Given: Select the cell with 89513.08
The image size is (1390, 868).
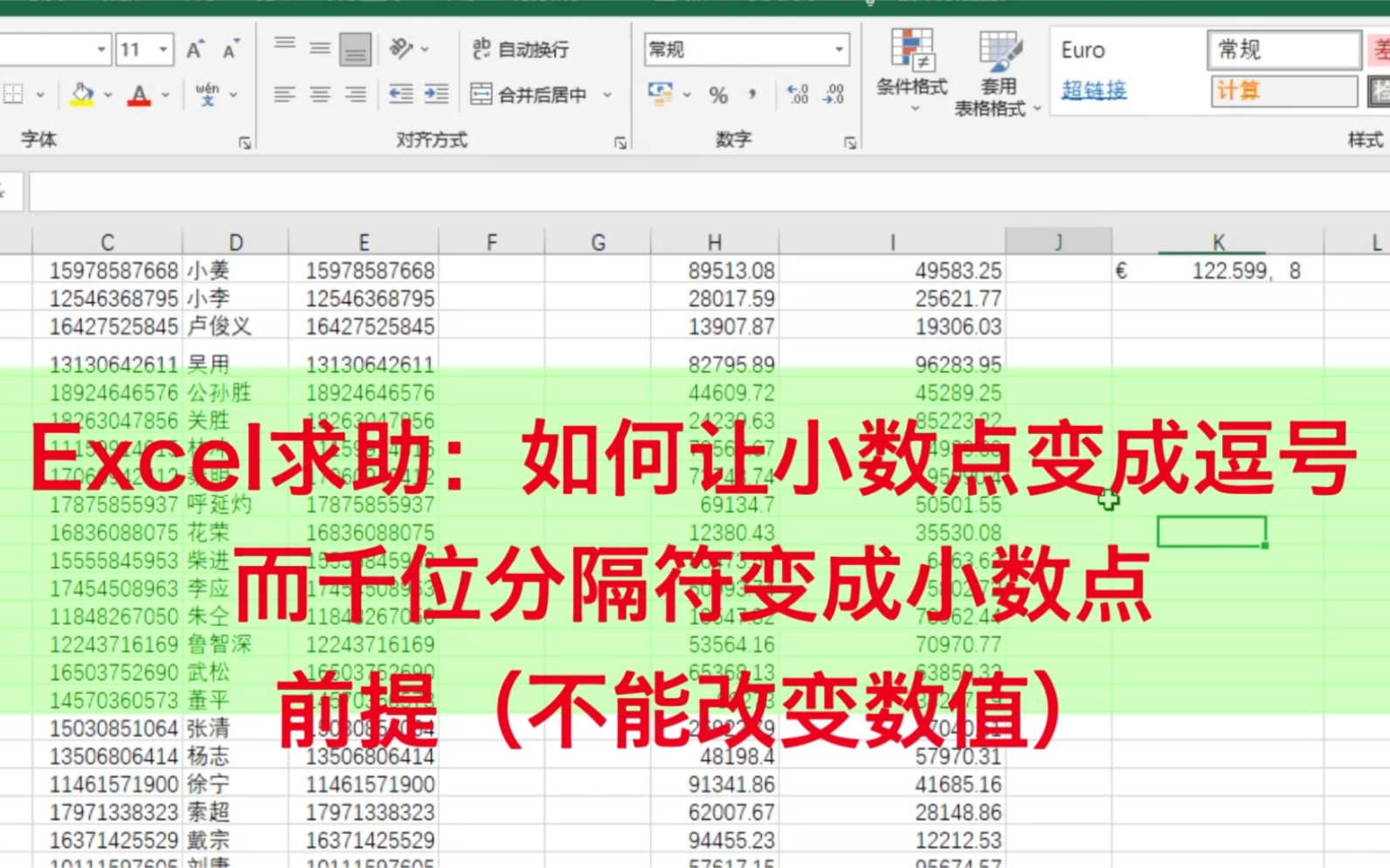Looking at the screenshot, I should pyautogui.click(x=715, y=271).
